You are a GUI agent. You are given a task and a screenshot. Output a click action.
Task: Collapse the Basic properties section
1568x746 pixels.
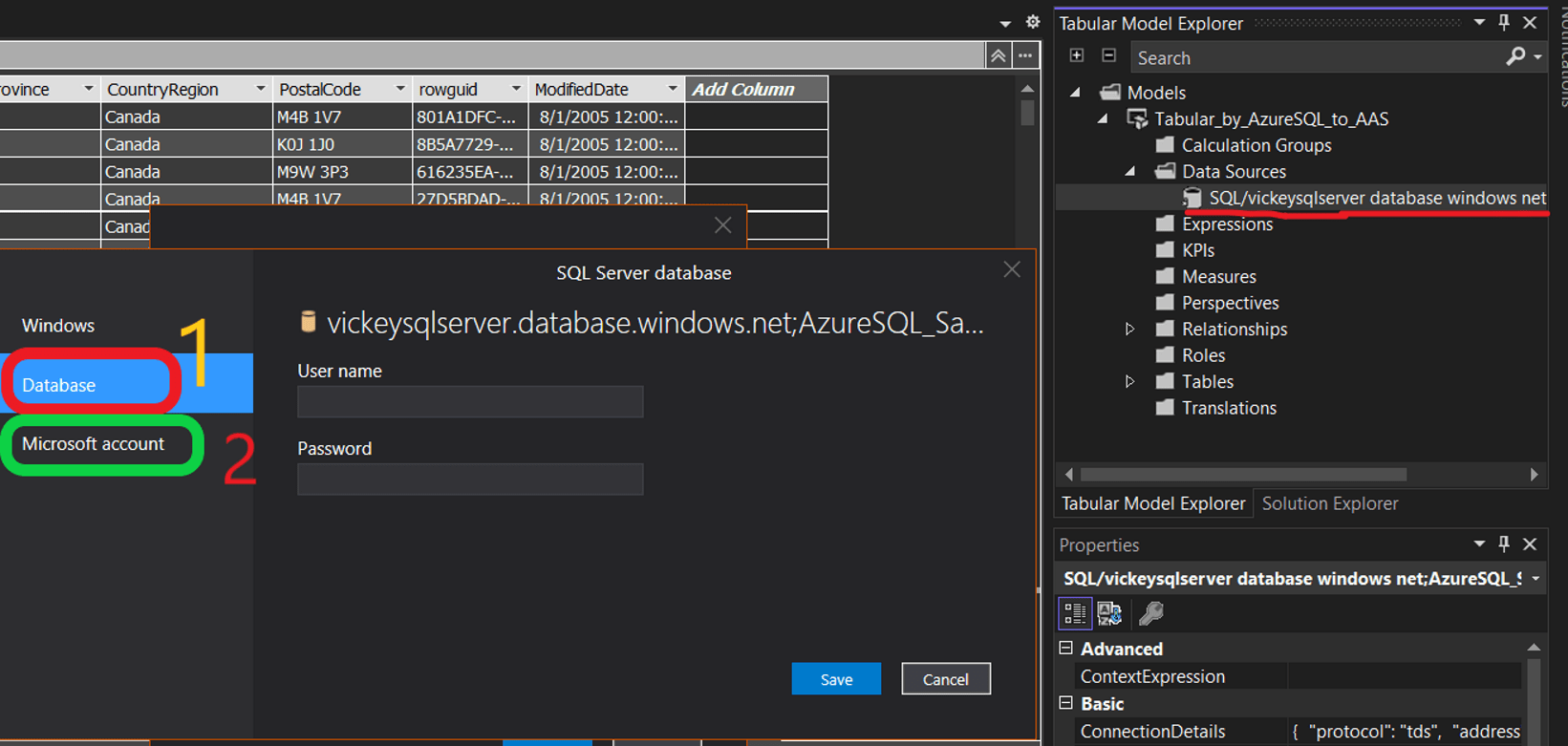[x=1066, y=703]
